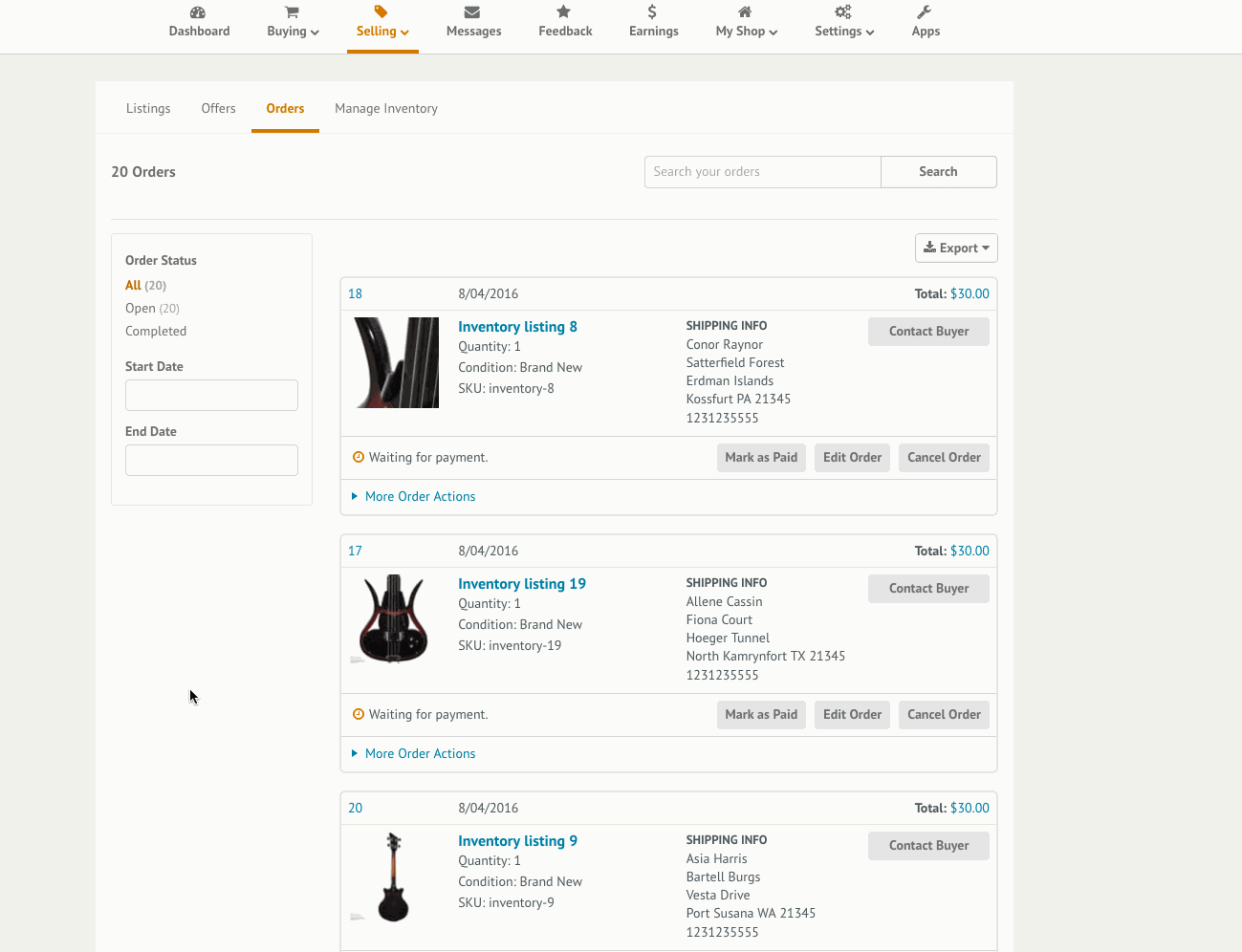The image size is (1242, 952).
Task: Open the Apps menu label
Action: [x=926, y=32]
